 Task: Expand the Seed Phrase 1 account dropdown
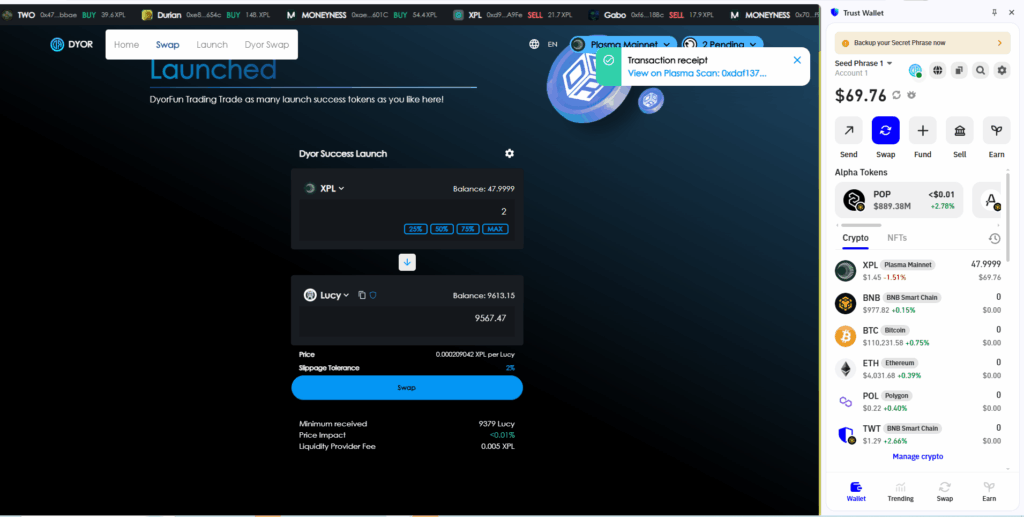[x=863, y=63]
